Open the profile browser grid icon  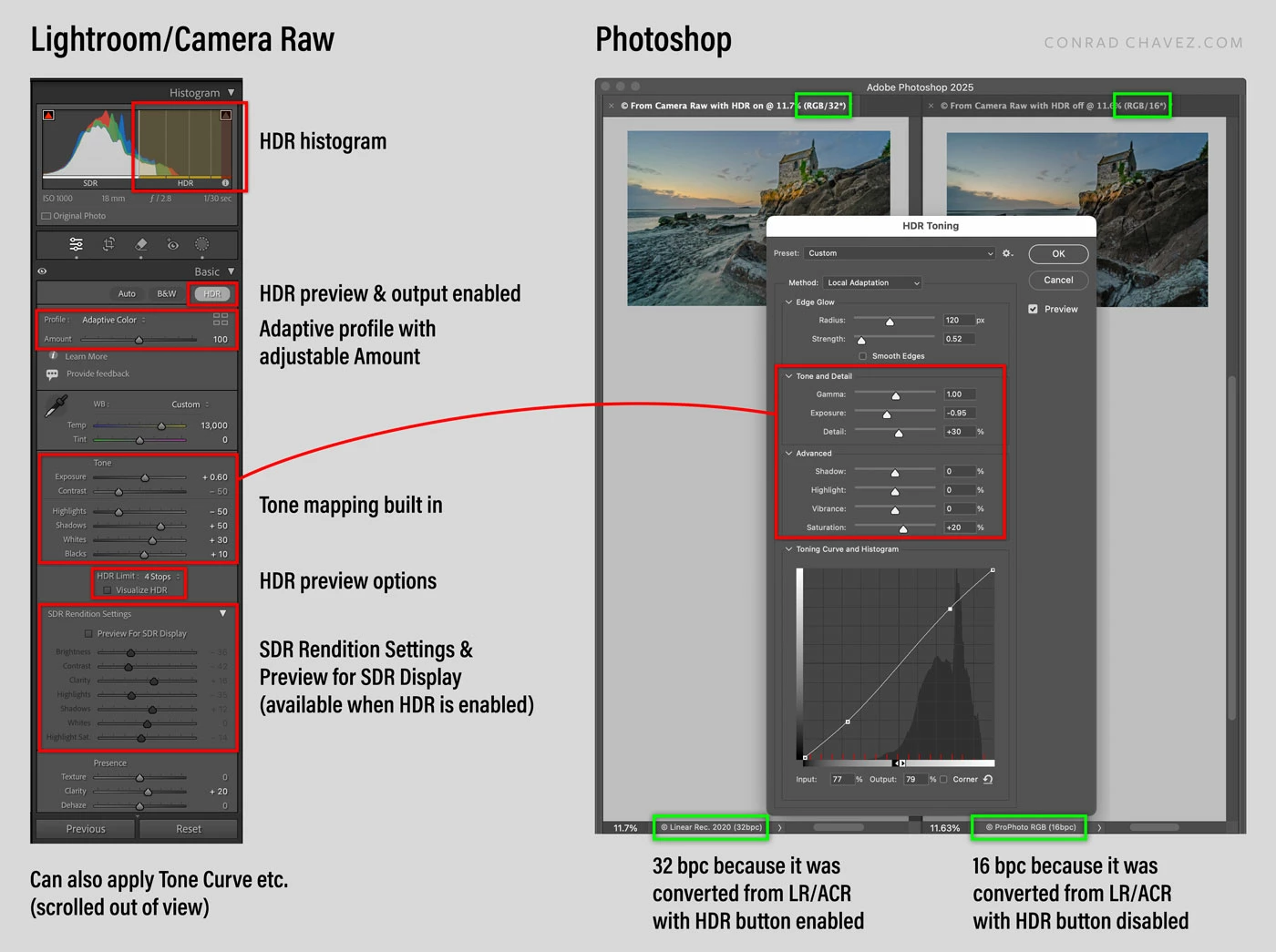221,319
